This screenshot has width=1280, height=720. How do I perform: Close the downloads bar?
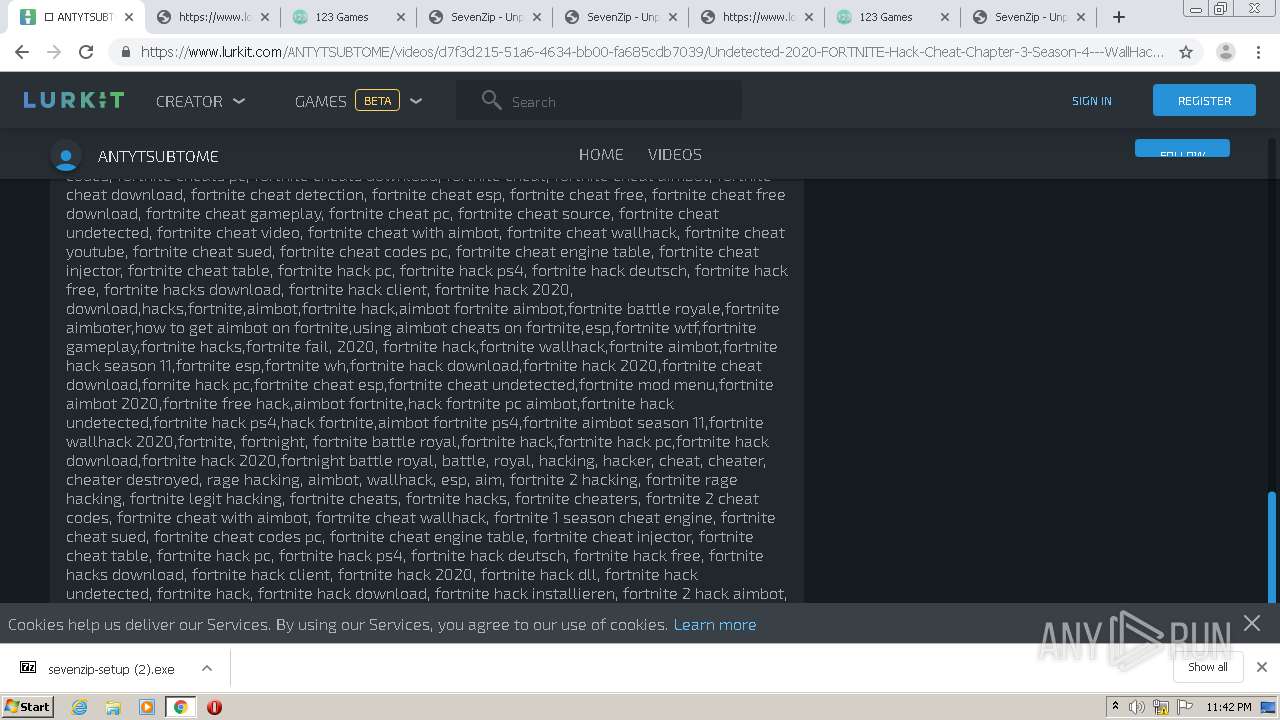point(1261,667)
